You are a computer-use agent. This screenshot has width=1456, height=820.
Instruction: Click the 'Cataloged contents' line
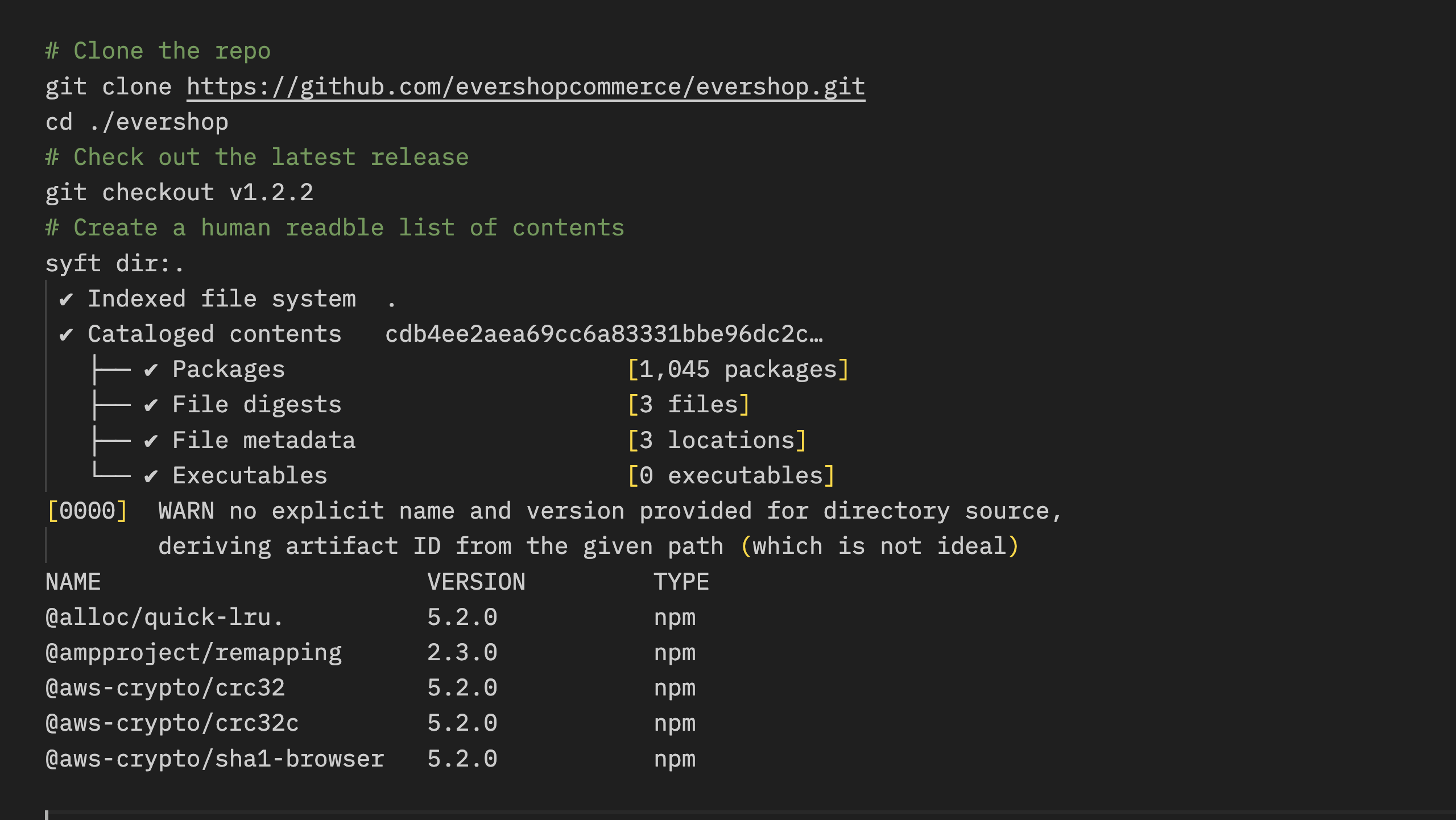click(201, 334)
